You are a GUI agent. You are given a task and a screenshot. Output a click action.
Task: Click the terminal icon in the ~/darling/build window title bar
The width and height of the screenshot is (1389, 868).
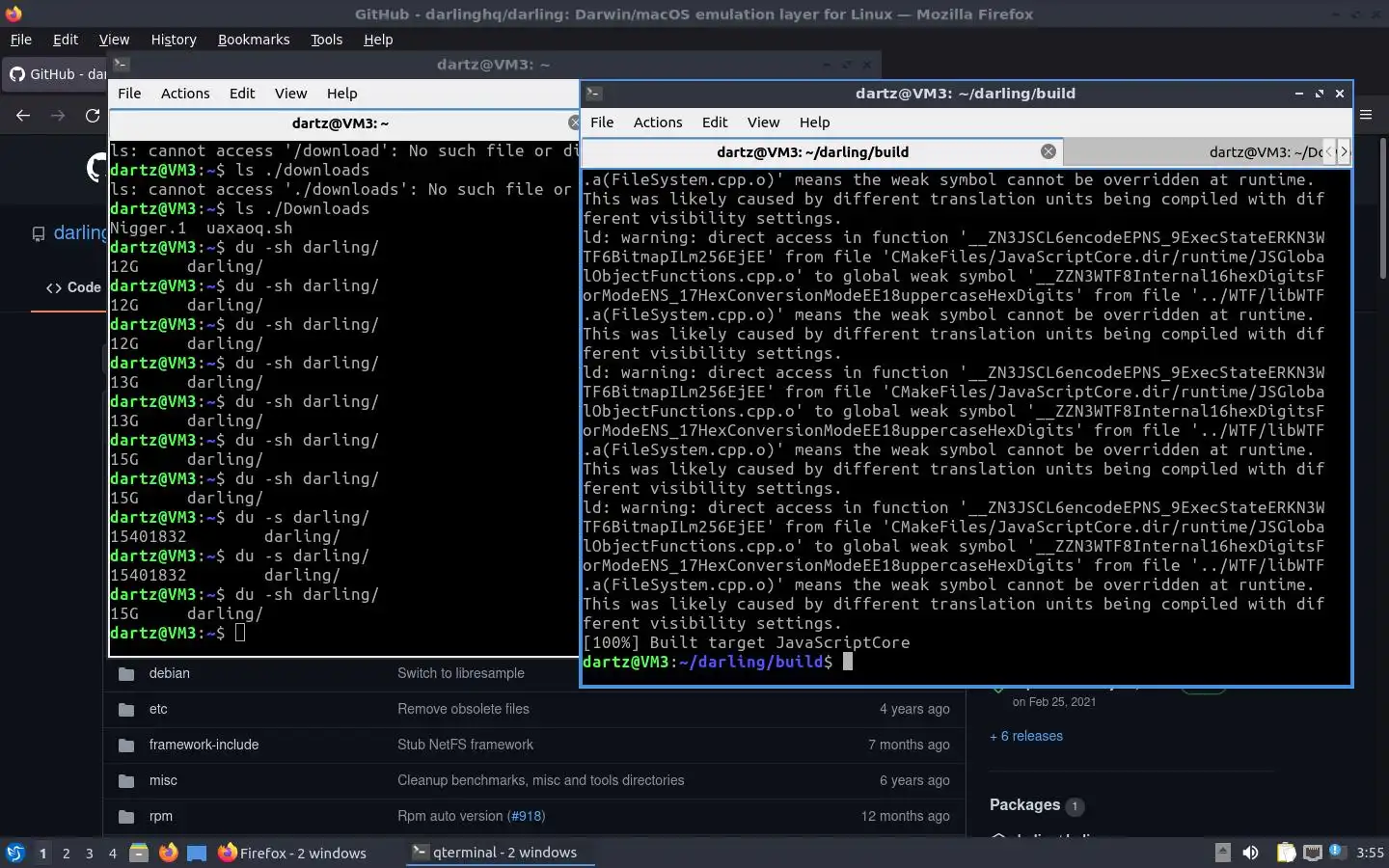tap(594, 94)
